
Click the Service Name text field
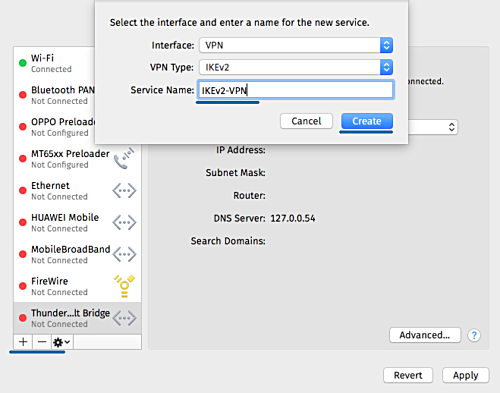click(x=296, y=90)
